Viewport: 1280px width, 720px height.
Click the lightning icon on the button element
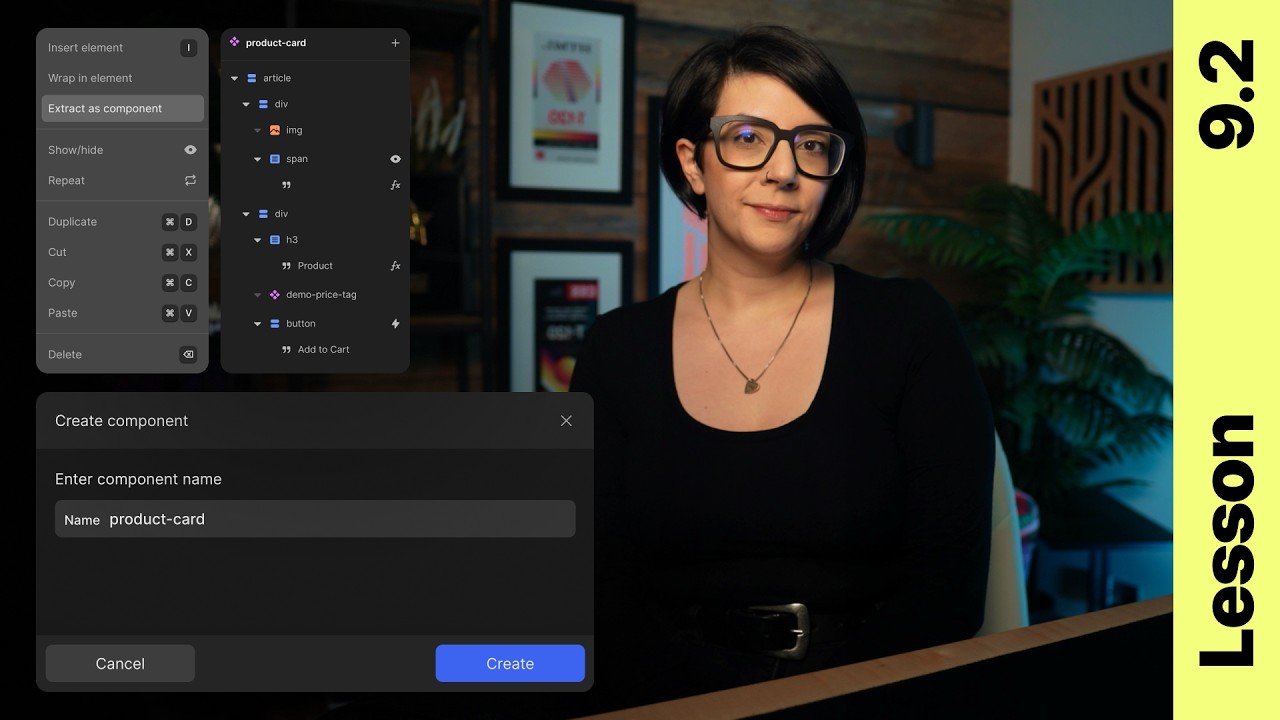tap(395, 323)
